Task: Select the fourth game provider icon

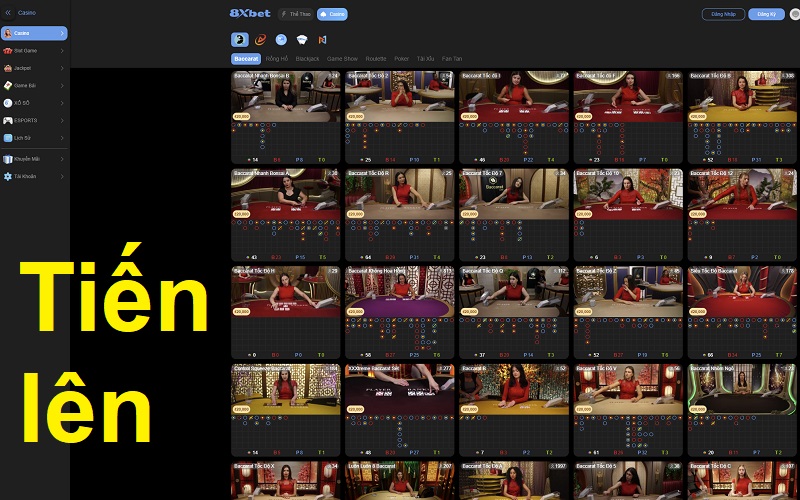Action: (x=302, y=39)
